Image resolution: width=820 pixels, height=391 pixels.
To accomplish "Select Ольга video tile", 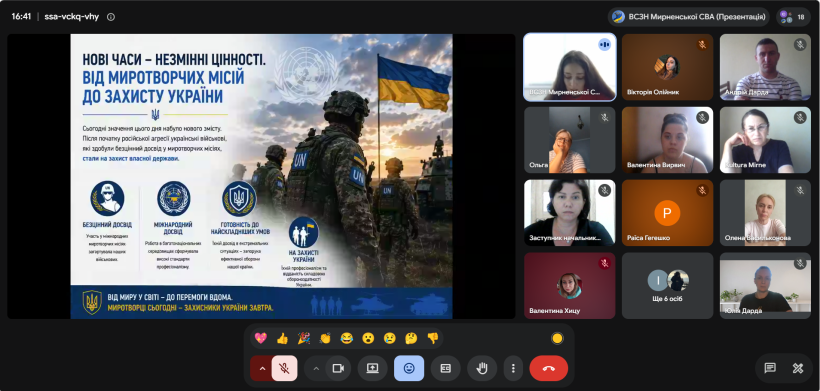I will point(570,140).
